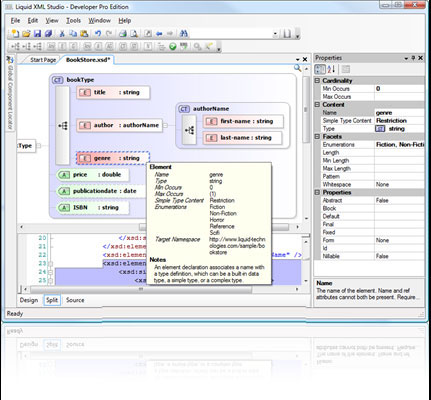
Task: Switch to the Source view tab
Action: coord(75,300)
